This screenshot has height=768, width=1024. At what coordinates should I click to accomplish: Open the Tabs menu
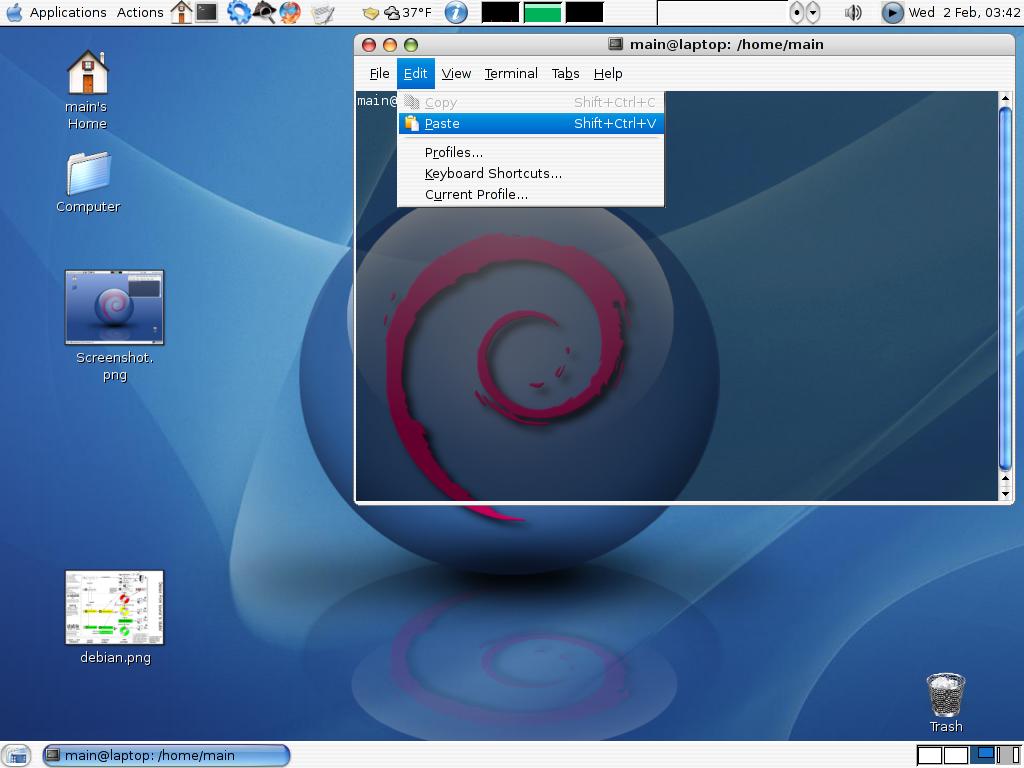565,74
